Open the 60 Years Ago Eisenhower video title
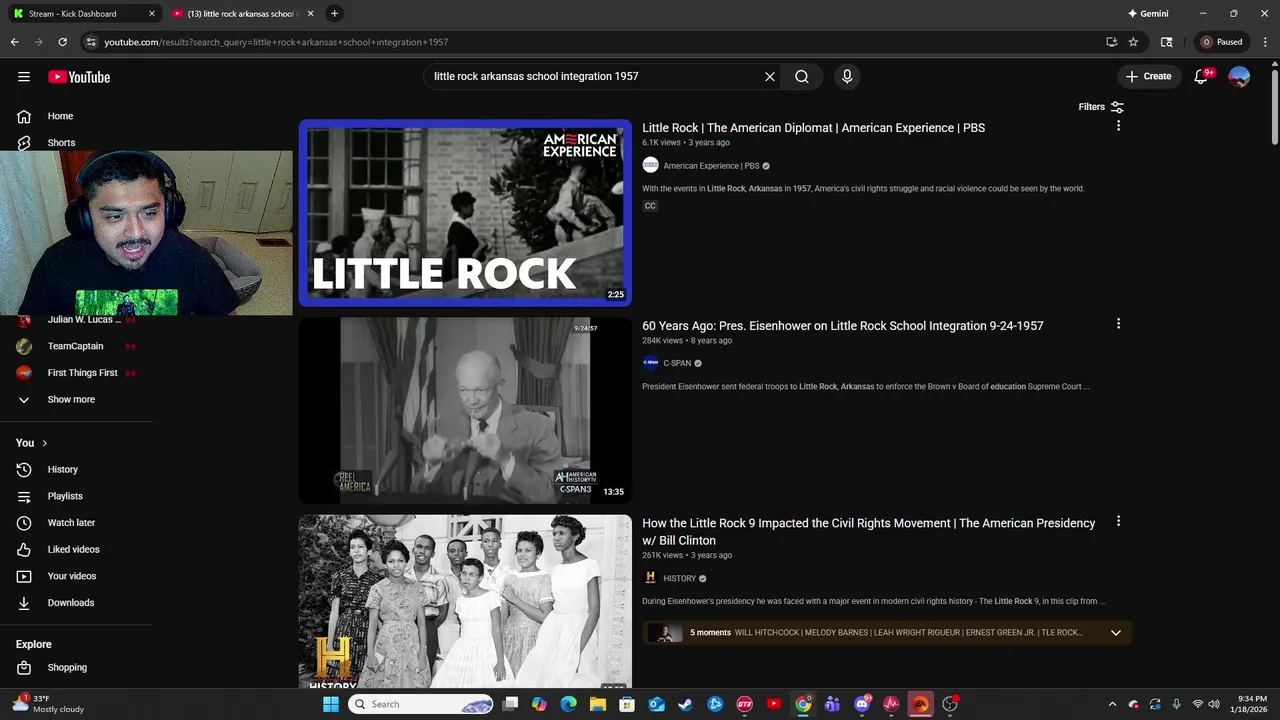 tap(842, 326)
